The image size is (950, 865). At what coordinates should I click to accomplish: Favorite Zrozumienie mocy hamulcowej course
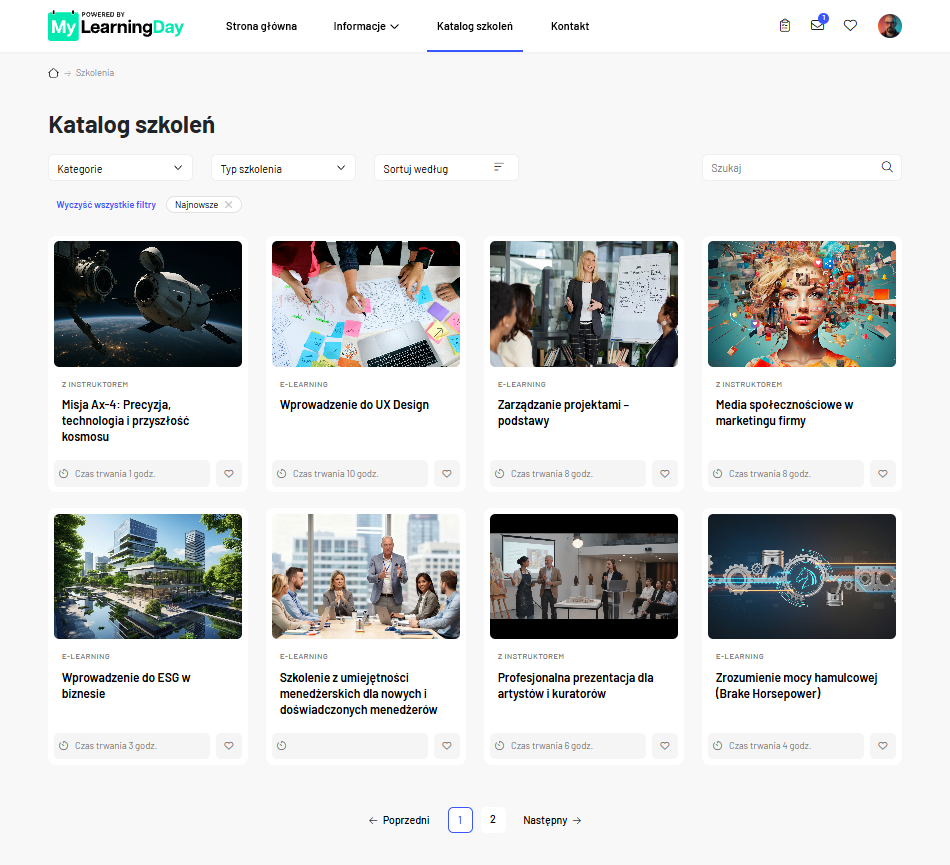(883, 746)
